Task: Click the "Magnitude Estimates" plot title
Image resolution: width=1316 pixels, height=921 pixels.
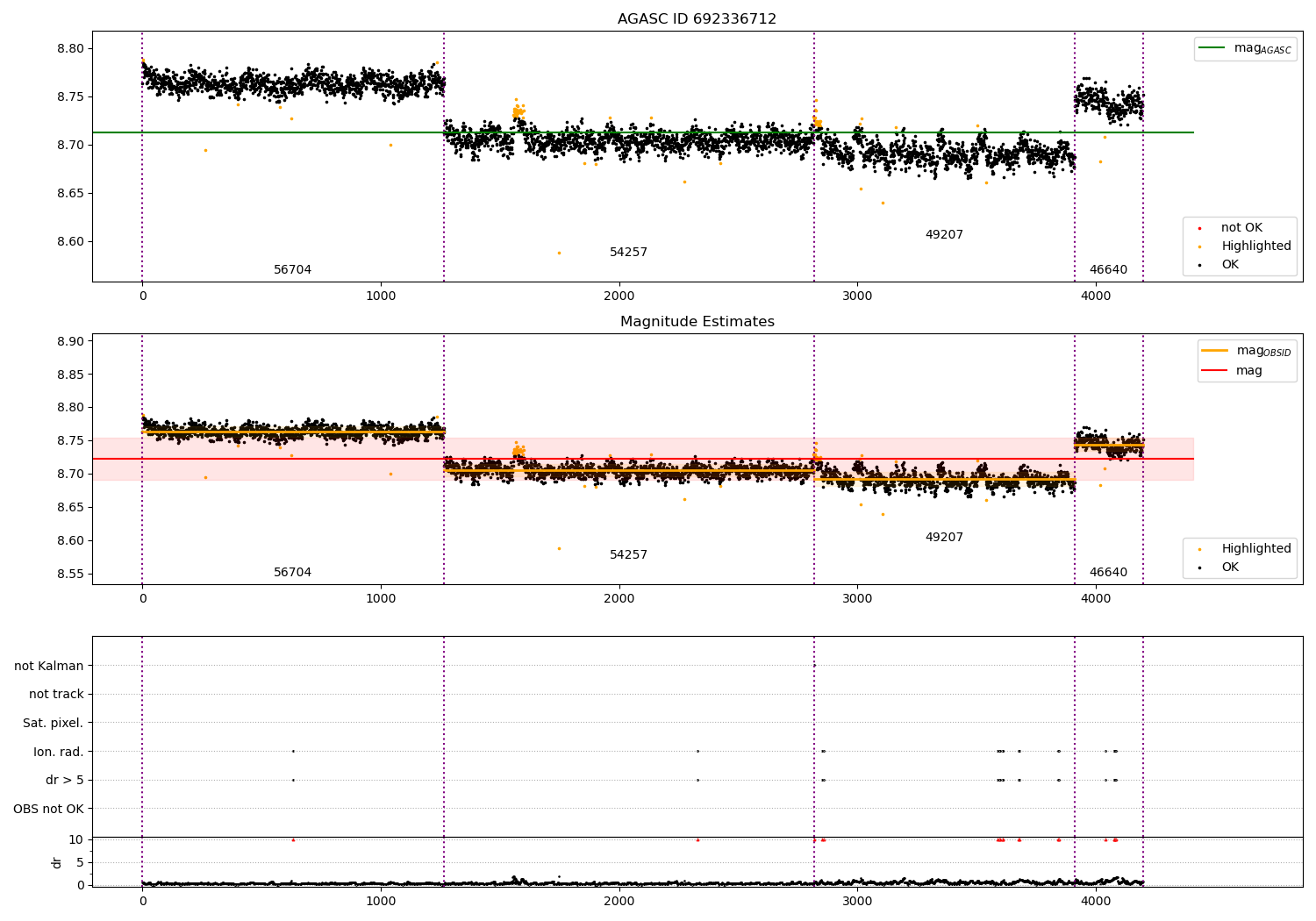Action: pyautogui.click(x=697, y=322)
